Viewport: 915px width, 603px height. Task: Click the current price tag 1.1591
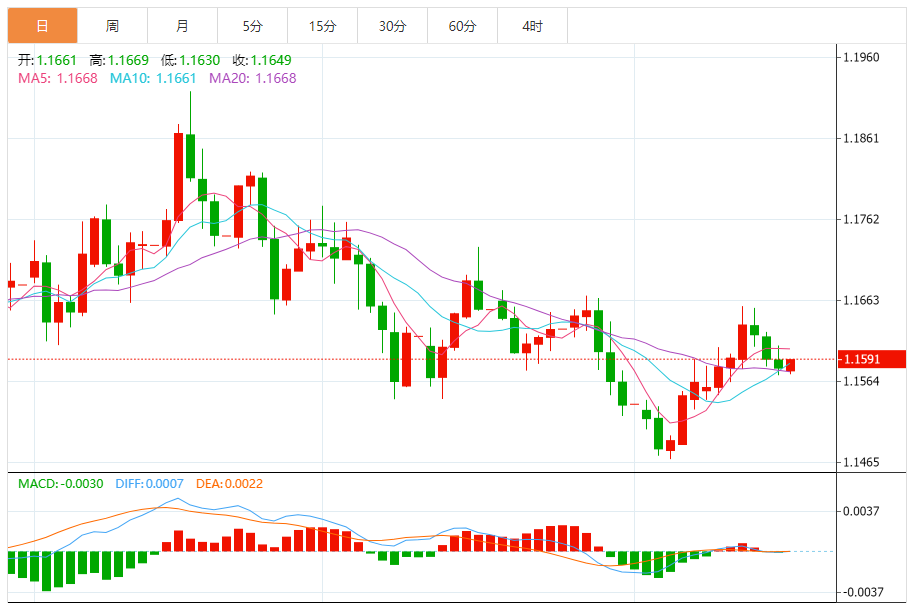point(871,359)
